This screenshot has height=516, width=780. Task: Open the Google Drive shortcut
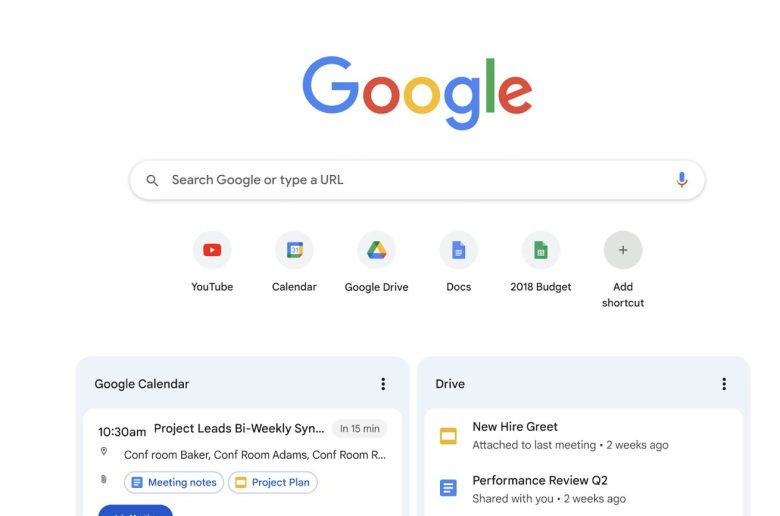tap(377, 250)
